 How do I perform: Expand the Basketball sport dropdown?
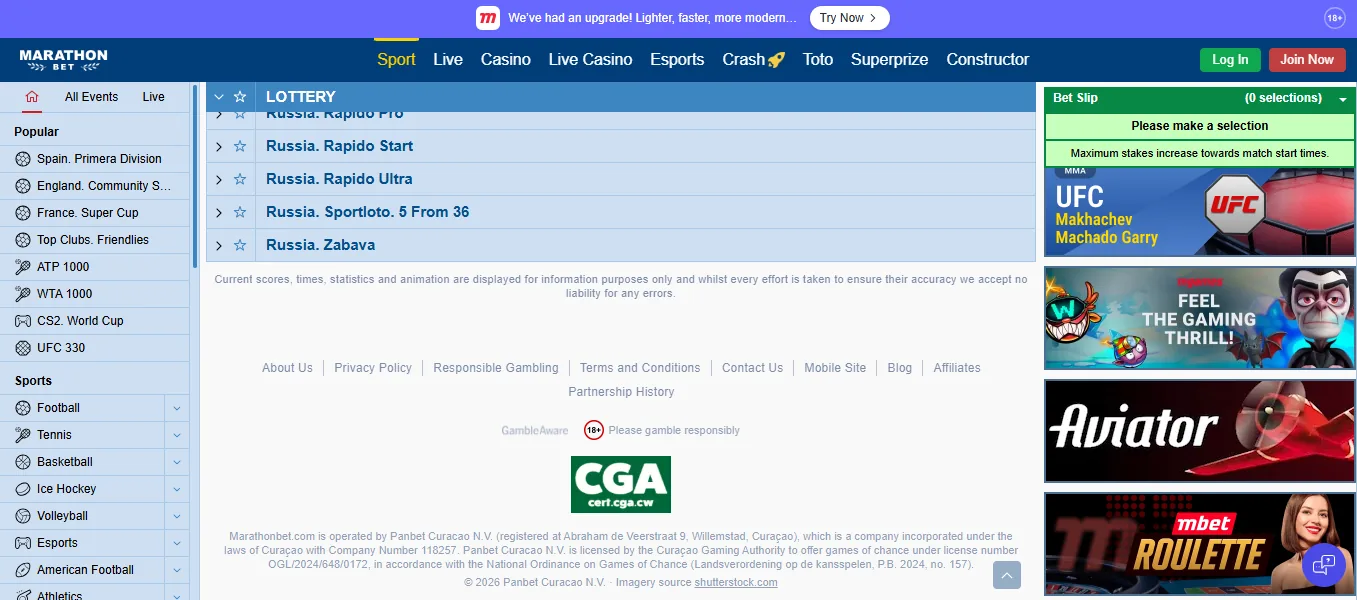coord(177,462)
